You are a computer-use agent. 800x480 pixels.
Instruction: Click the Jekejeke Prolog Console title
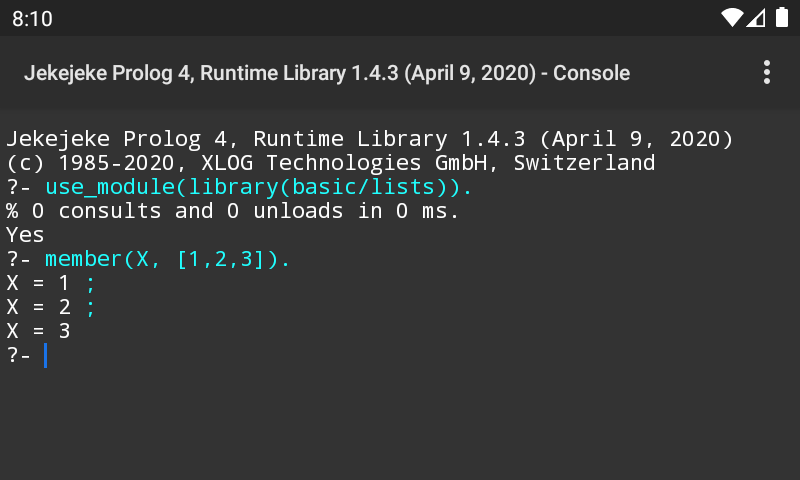(327, 73)
